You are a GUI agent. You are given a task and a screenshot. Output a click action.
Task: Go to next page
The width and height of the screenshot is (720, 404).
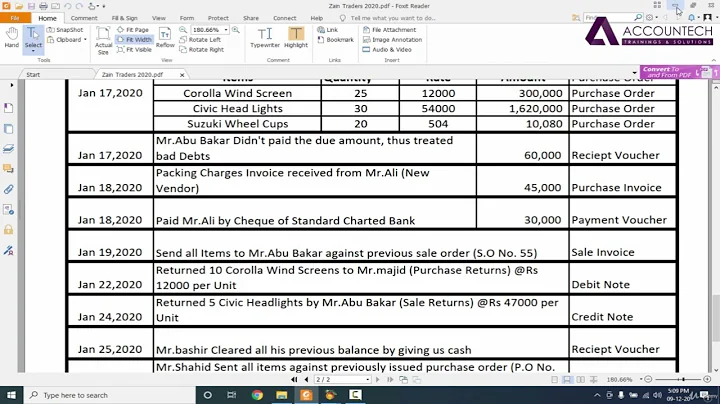point(377,380)
